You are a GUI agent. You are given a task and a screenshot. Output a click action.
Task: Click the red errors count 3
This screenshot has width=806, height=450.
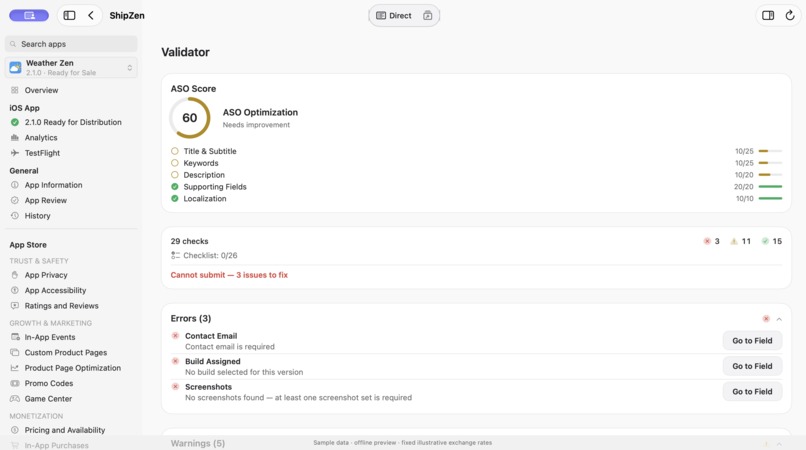pos(711,241)
